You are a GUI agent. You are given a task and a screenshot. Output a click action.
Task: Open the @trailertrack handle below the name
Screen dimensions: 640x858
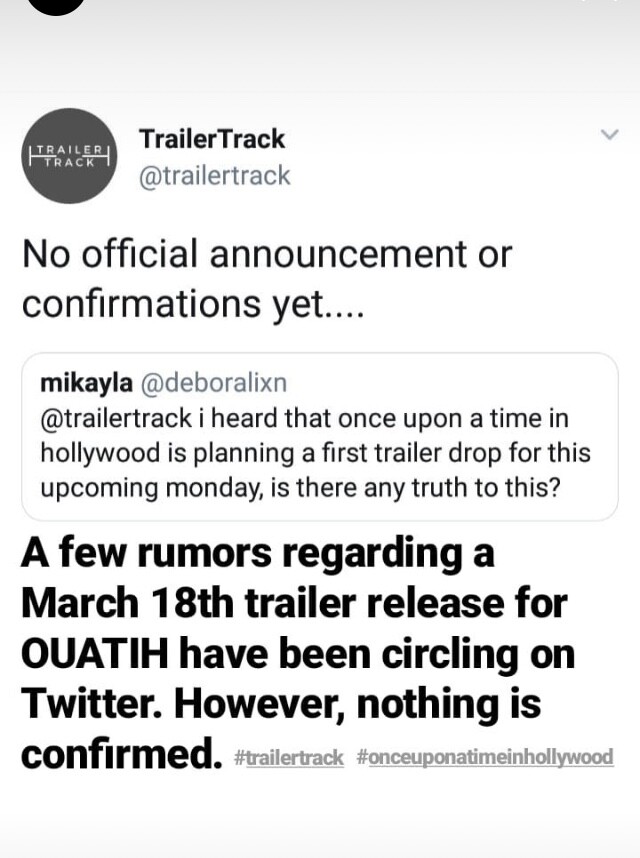click(x=214, y=176)
